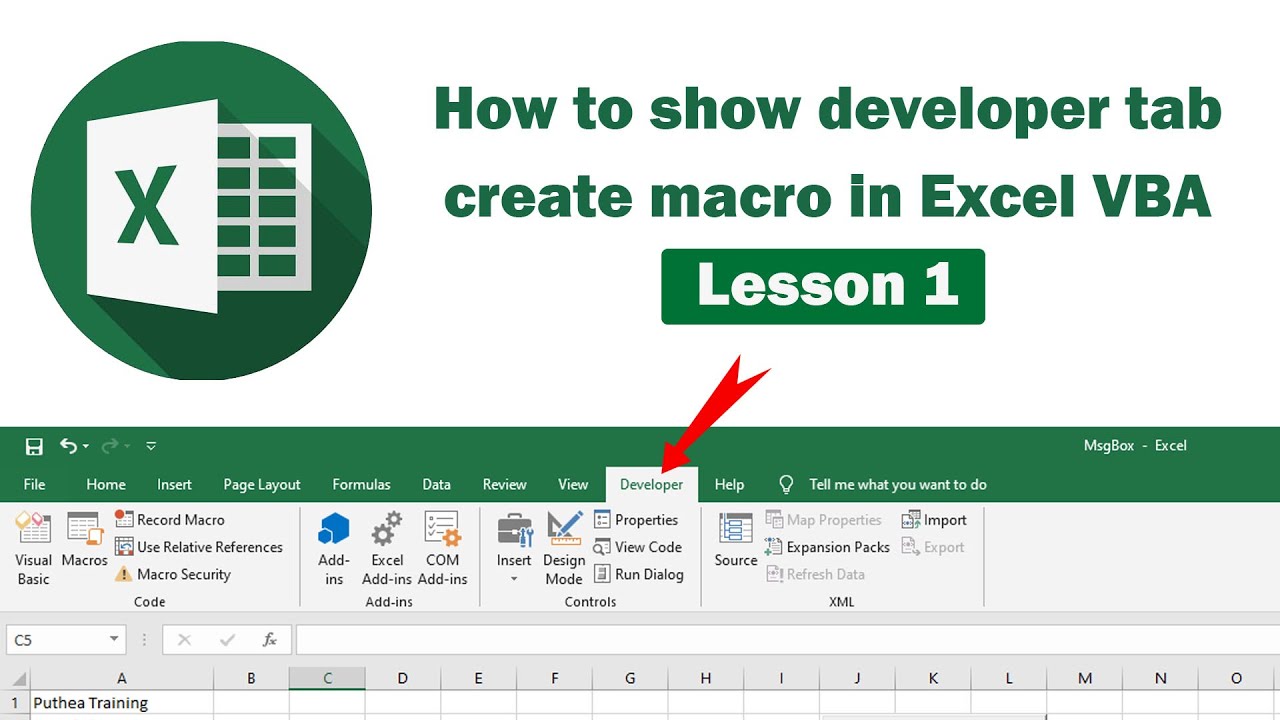The height and width of the screenshot is (720, 1280).
Task: Start Record Macro
Action: click(x=170, y=520)
